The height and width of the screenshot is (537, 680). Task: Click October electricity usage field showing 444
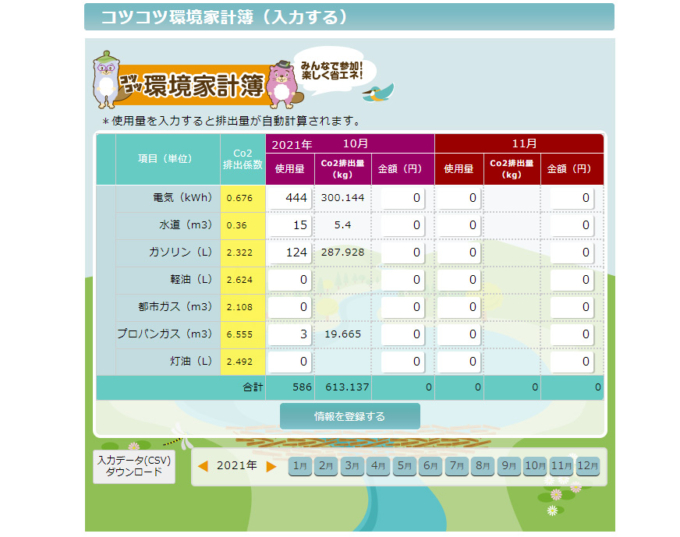pos(290,198)
